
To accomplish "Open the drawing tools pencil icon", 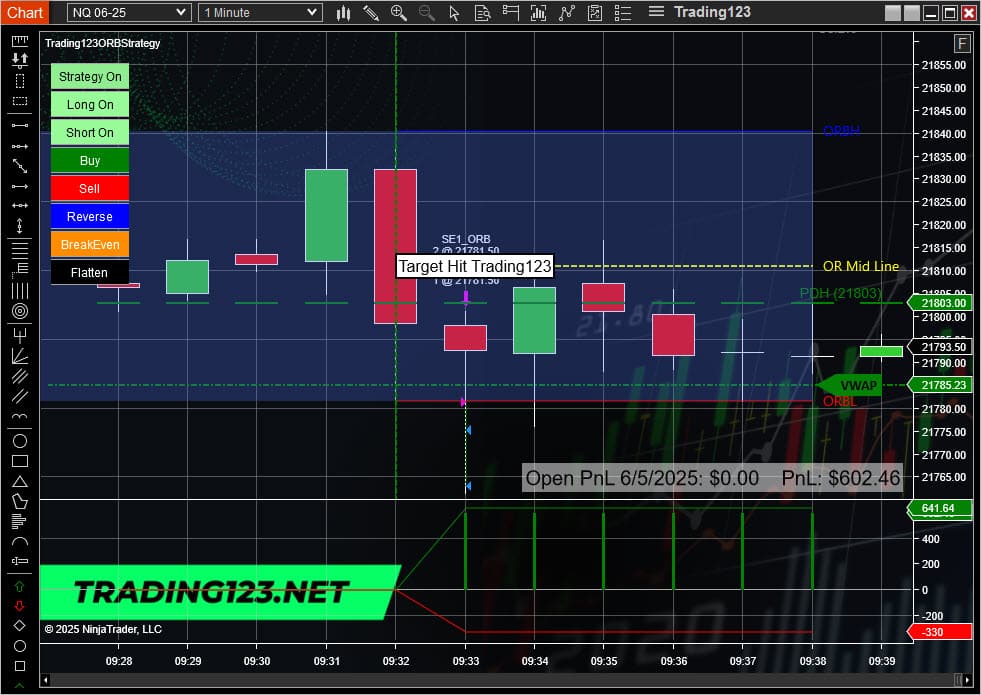I will pos(371,13).
